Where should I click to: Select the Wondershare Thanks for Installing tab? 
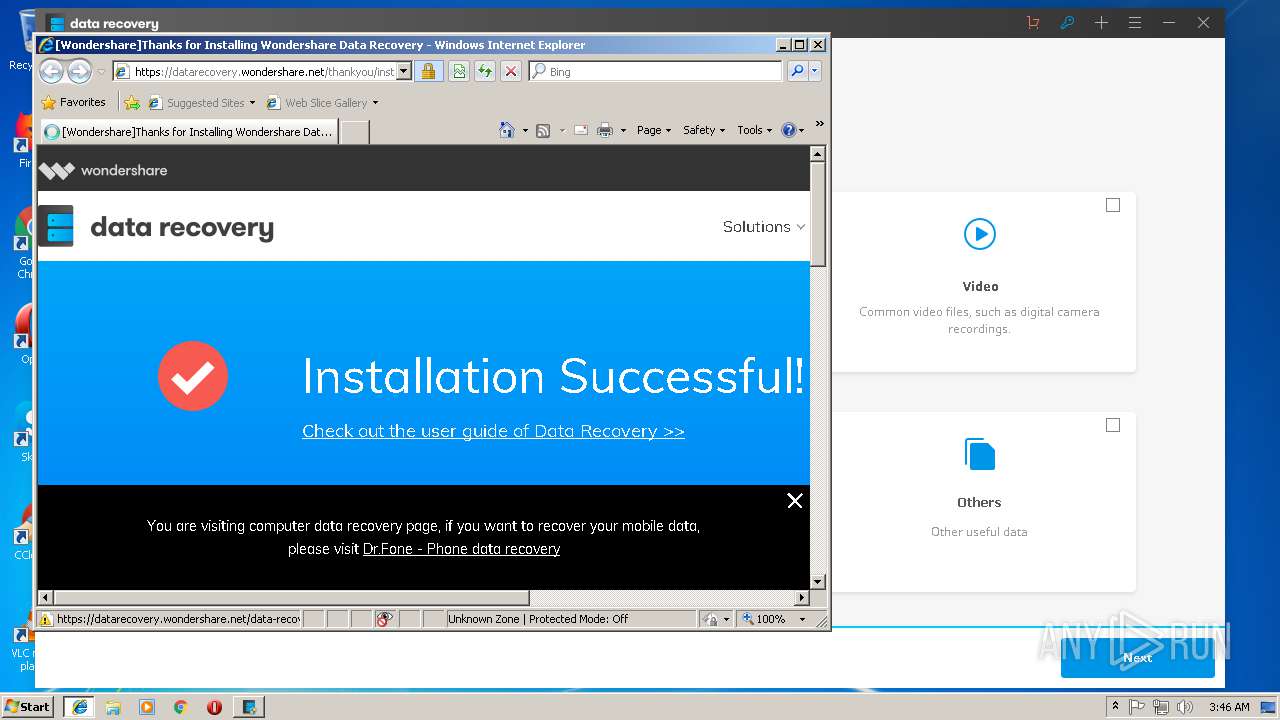tap(189, 132)
